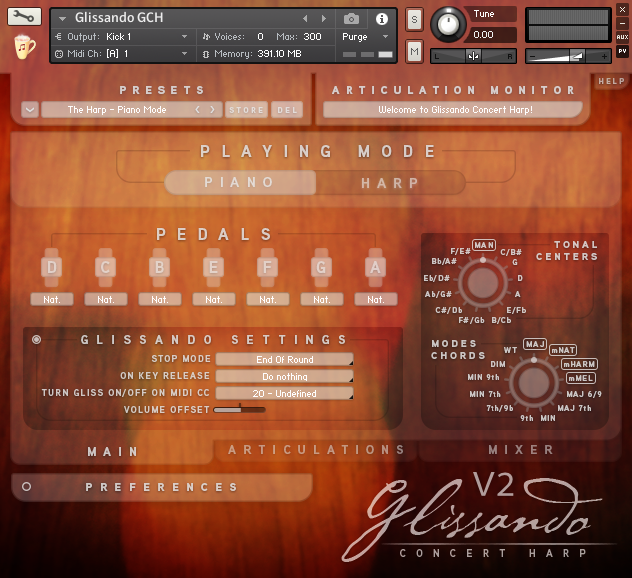Click the C pedal
Viewport: 632px width, 578px height.
point(106,267)
